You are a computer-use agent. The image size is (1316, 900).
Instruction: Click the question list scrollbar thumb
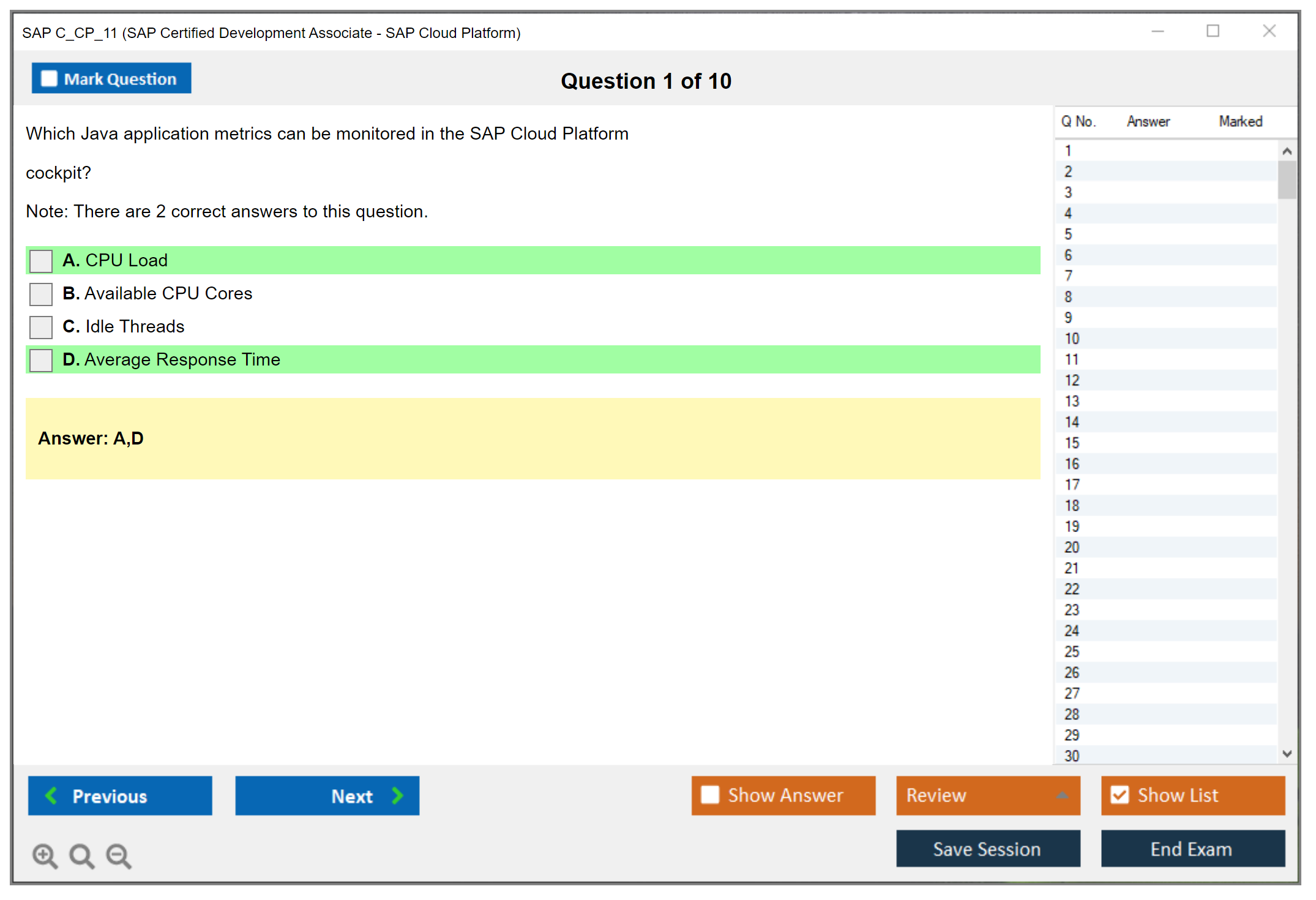[x=1287, y=179]
